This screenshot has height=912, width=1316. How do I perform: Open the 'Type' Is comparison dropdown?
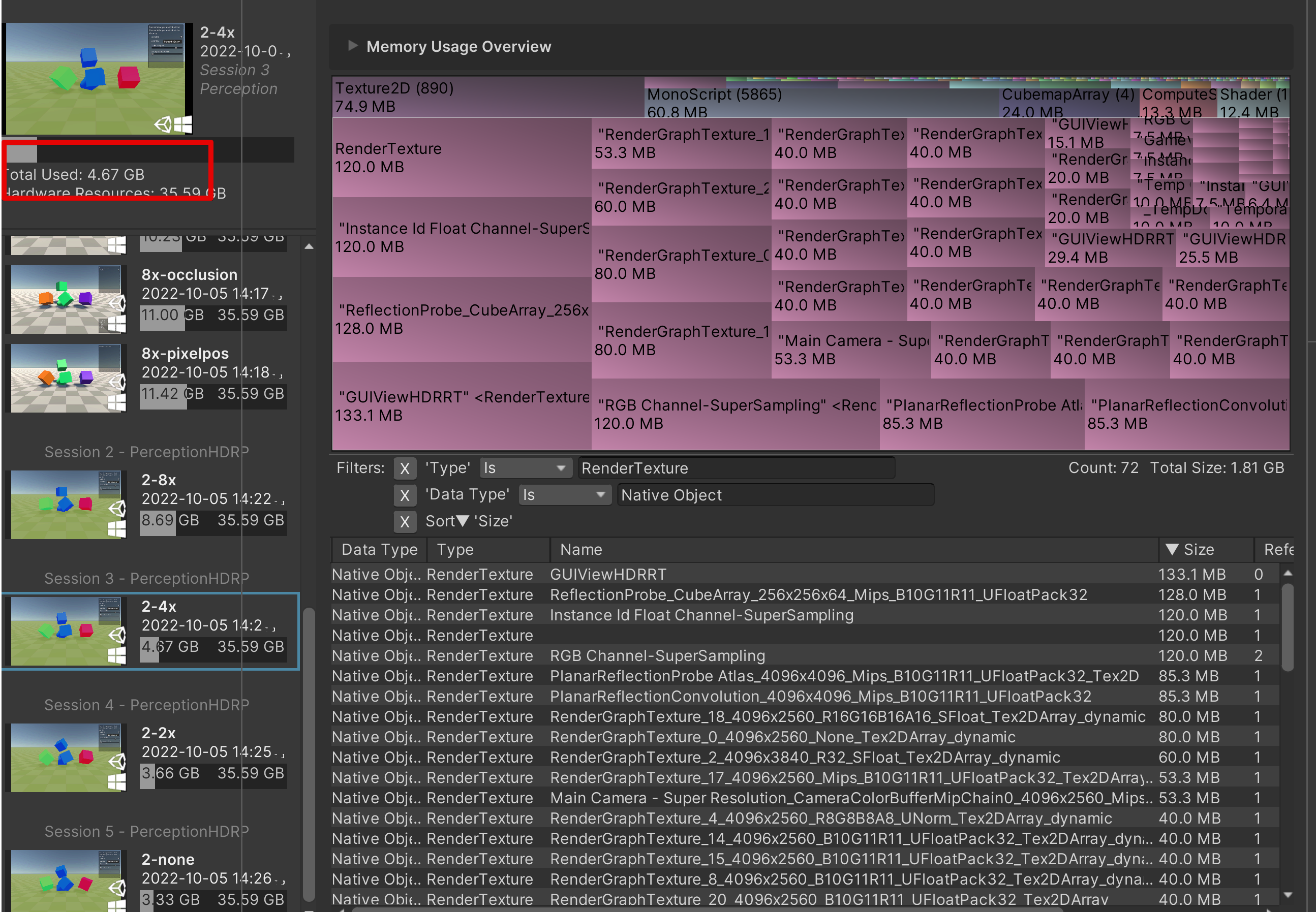(526, 468)
